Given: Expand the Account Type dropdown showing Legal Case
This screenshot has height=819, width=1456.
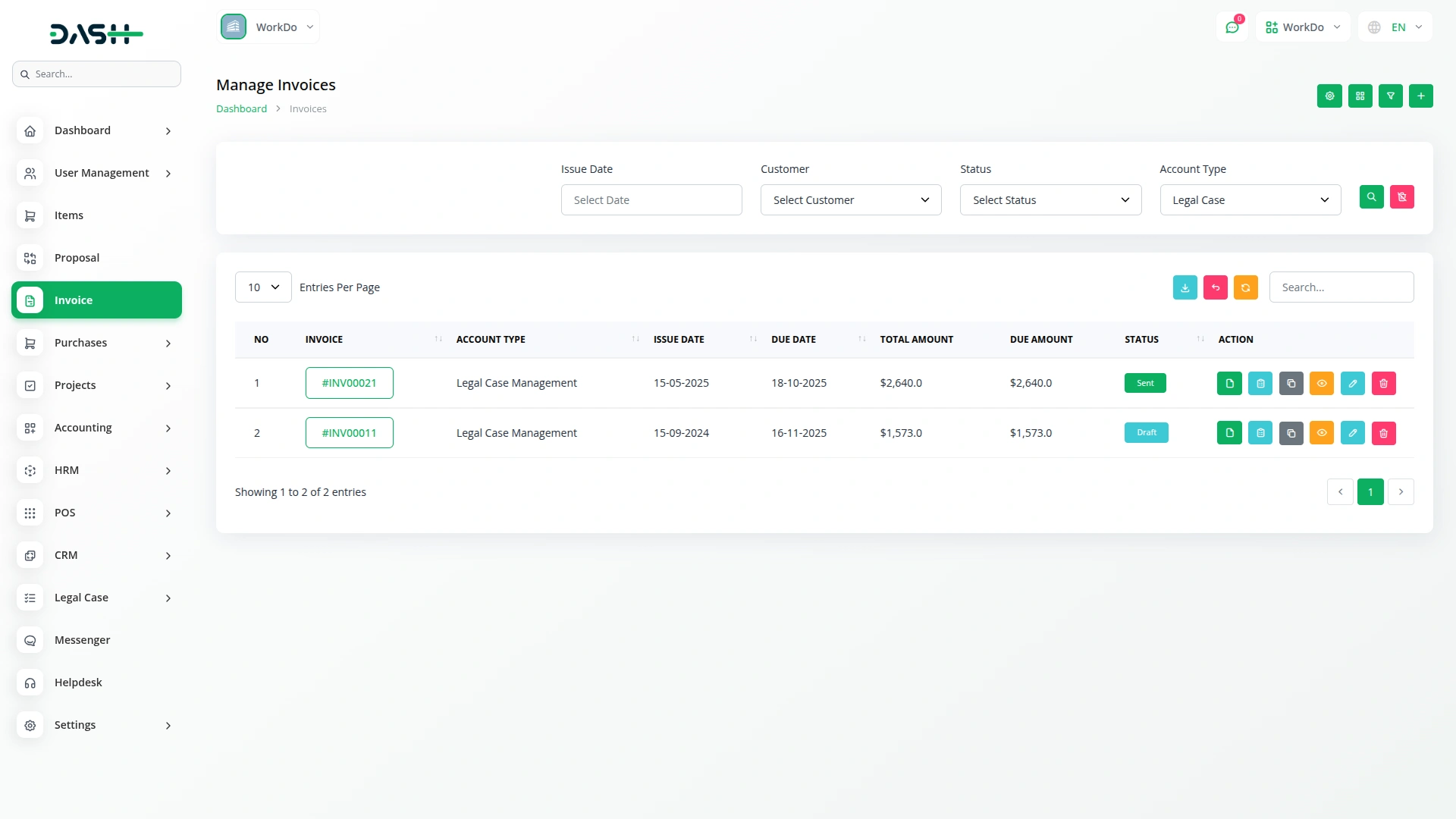Looking at the screenshot, I should point(1250,199).
